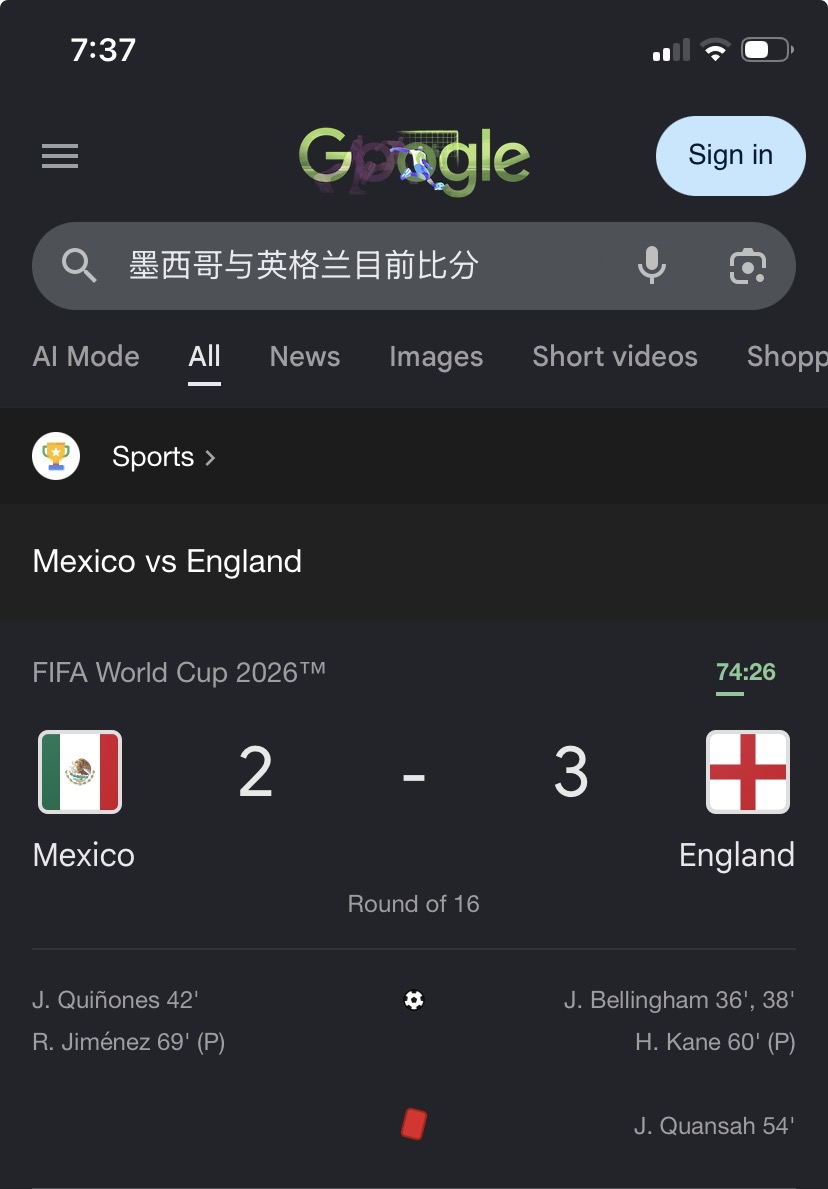Open Google Lens camera search
This screenshot has height=1189, width=828.
pos(748,266)
